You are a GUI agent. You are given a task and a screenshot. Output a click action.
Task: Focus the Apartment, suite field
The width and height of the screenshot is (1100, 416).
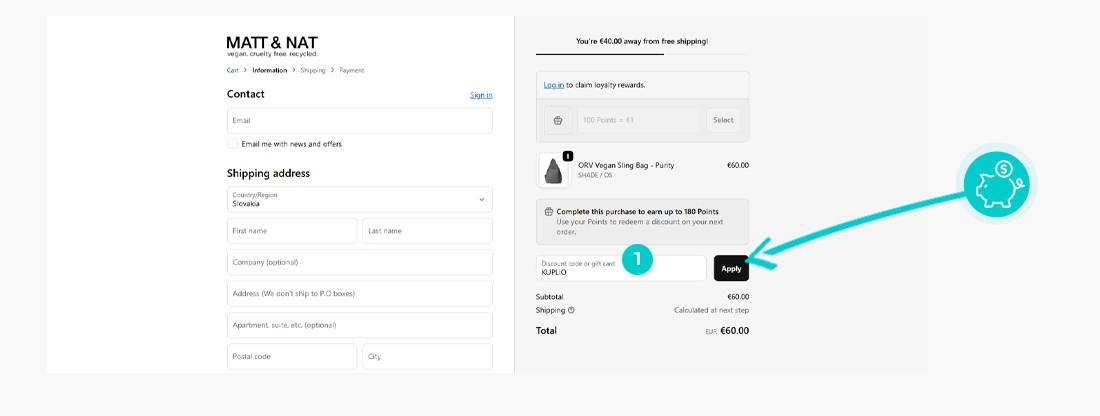(360, 326)
